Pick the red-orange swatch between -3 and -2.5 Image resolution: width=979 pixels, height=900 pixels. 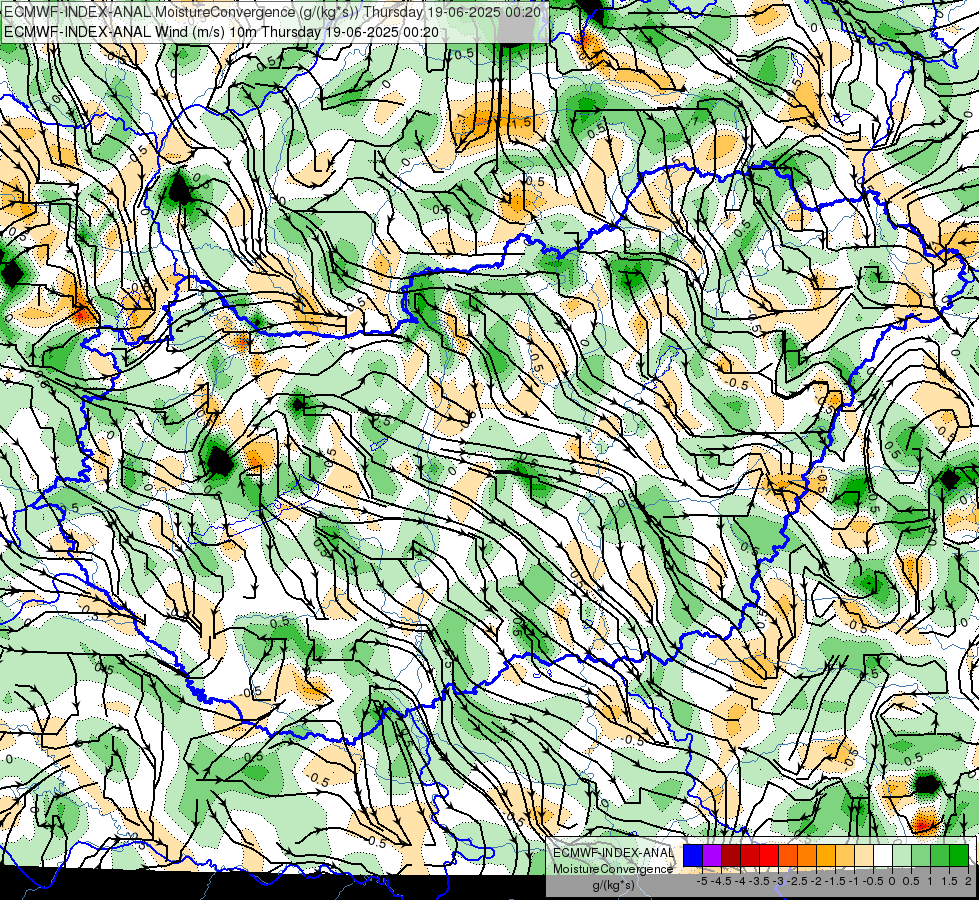coord(788,856)
